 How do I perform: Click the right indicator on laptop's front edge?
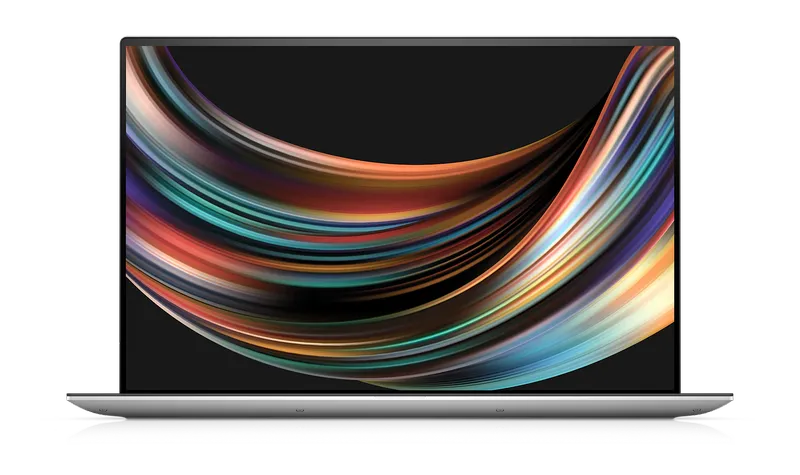(498, 408)
